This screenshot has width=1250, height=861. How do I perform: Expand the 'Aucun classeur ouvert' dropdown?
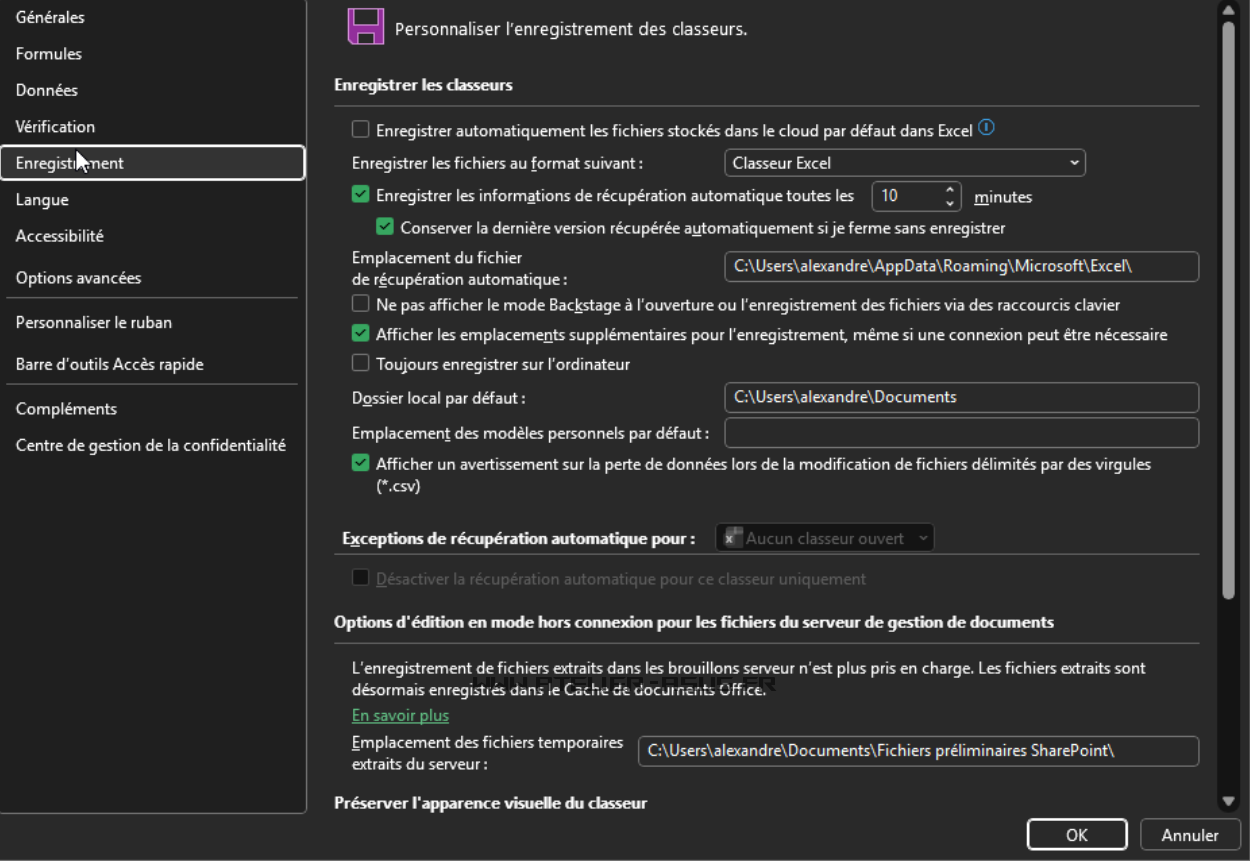[x=824, y=538]
